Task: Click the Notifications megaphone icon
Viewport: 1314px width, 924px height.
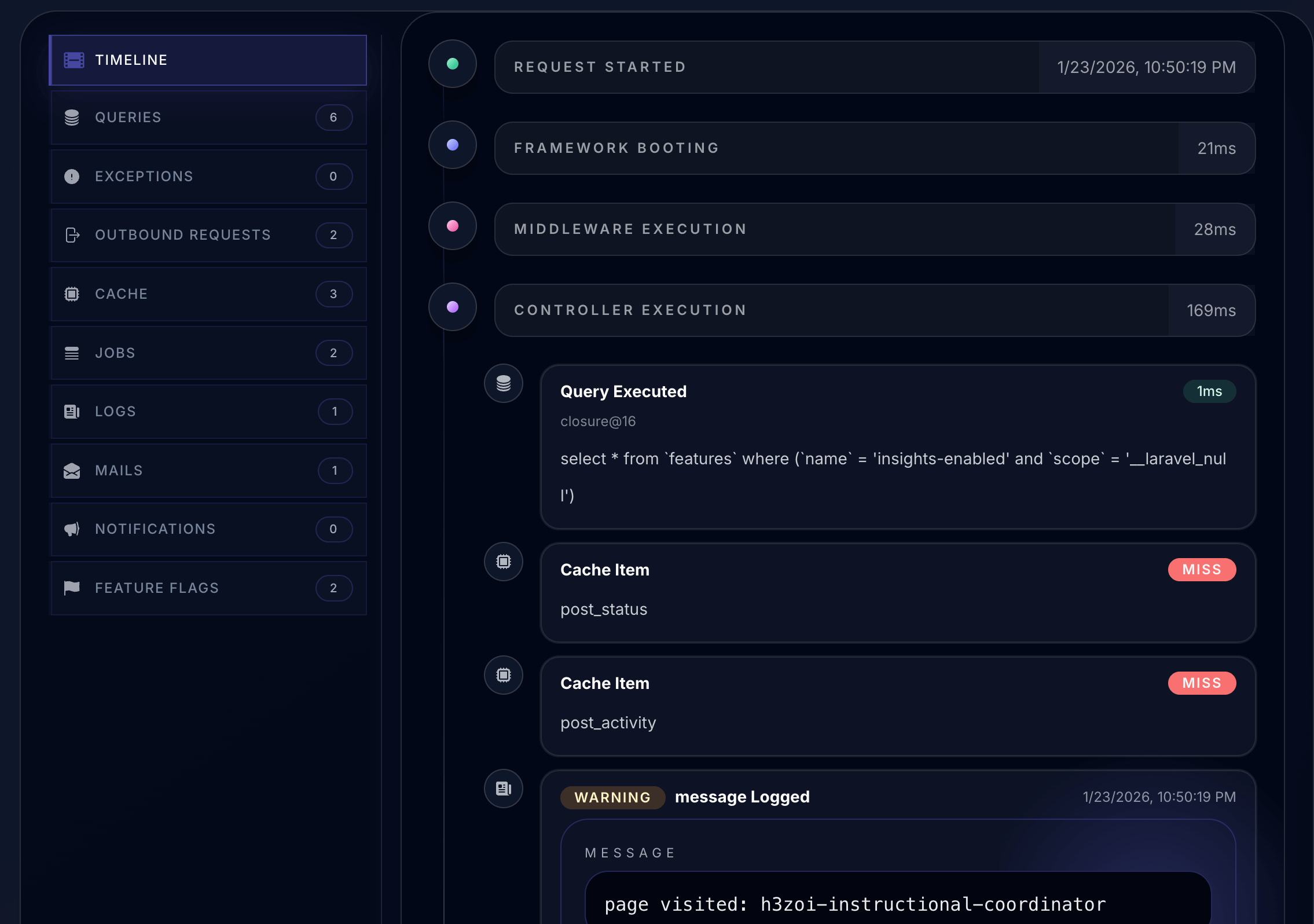Action: pos(72,529)
